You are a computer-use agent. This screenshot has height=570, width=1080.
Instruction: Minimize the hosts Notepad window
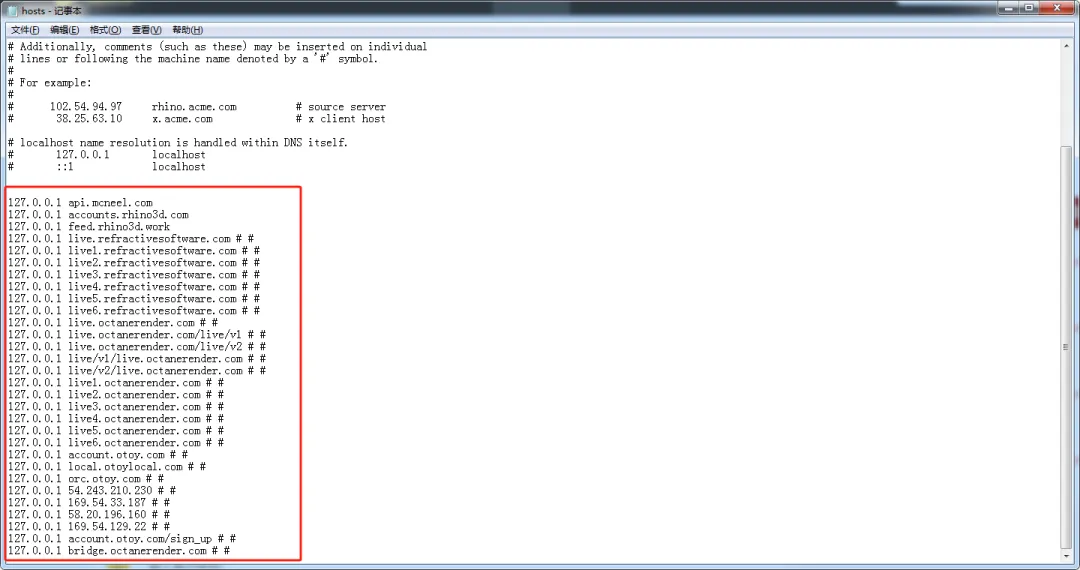click(1008, 8)
